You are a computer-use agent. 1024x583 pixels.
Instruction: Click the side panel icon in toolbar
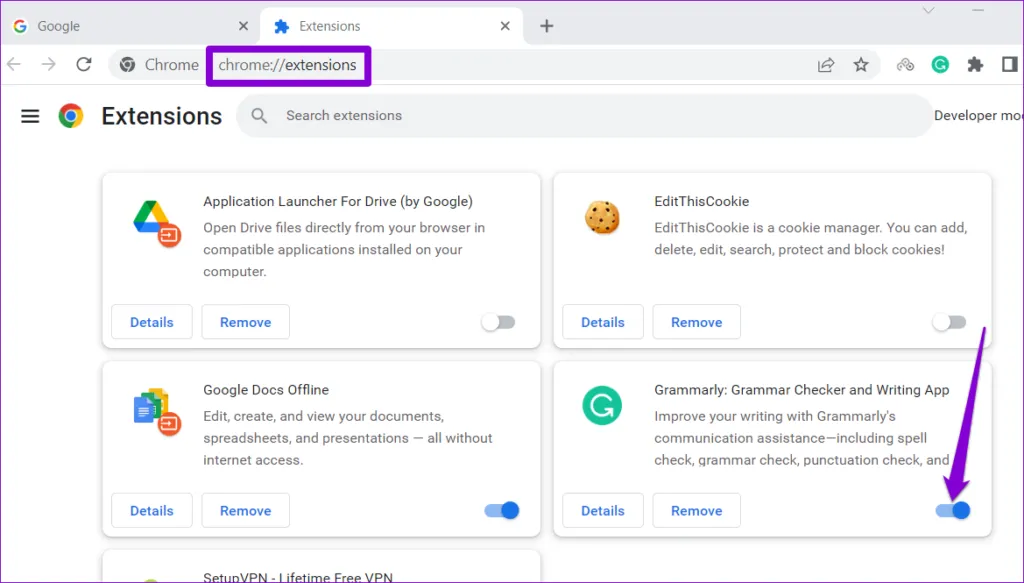(1009, 65)
